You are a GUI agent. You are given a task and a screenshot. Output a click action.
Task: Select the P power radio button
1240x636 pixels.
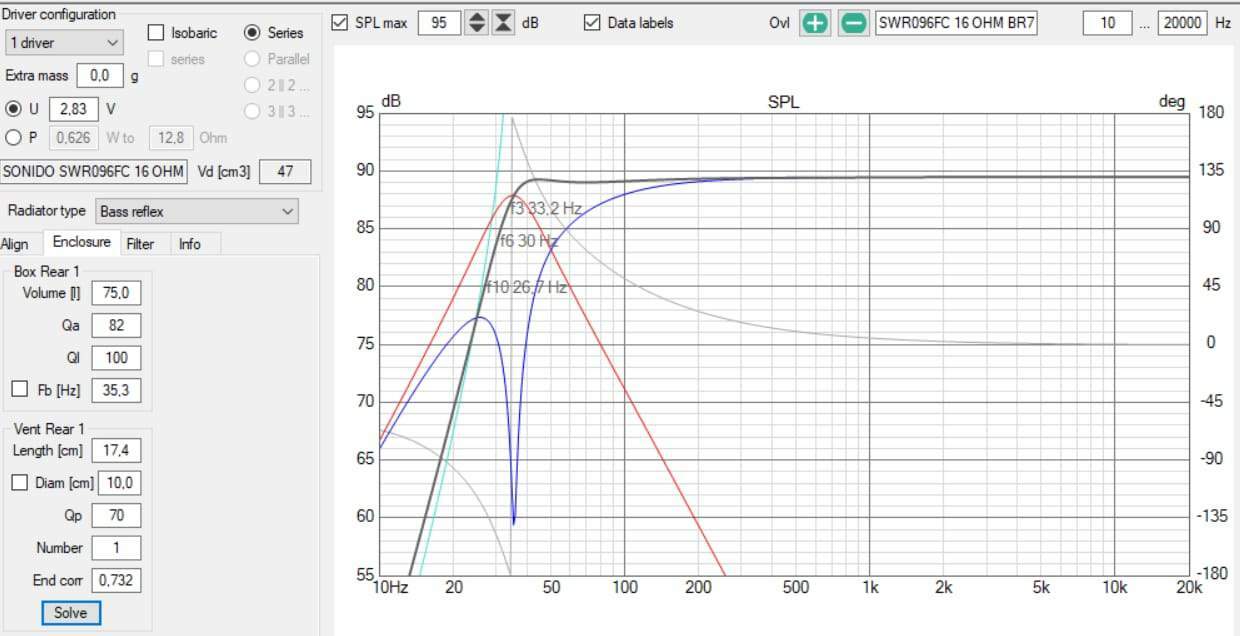13,138
